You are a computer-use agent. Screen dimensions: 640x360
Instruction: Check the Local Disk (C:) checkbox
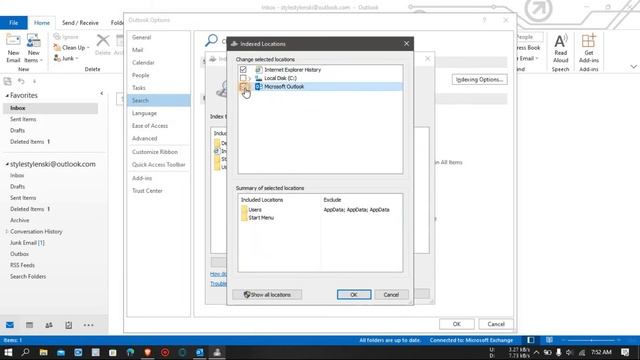point(243,78)
